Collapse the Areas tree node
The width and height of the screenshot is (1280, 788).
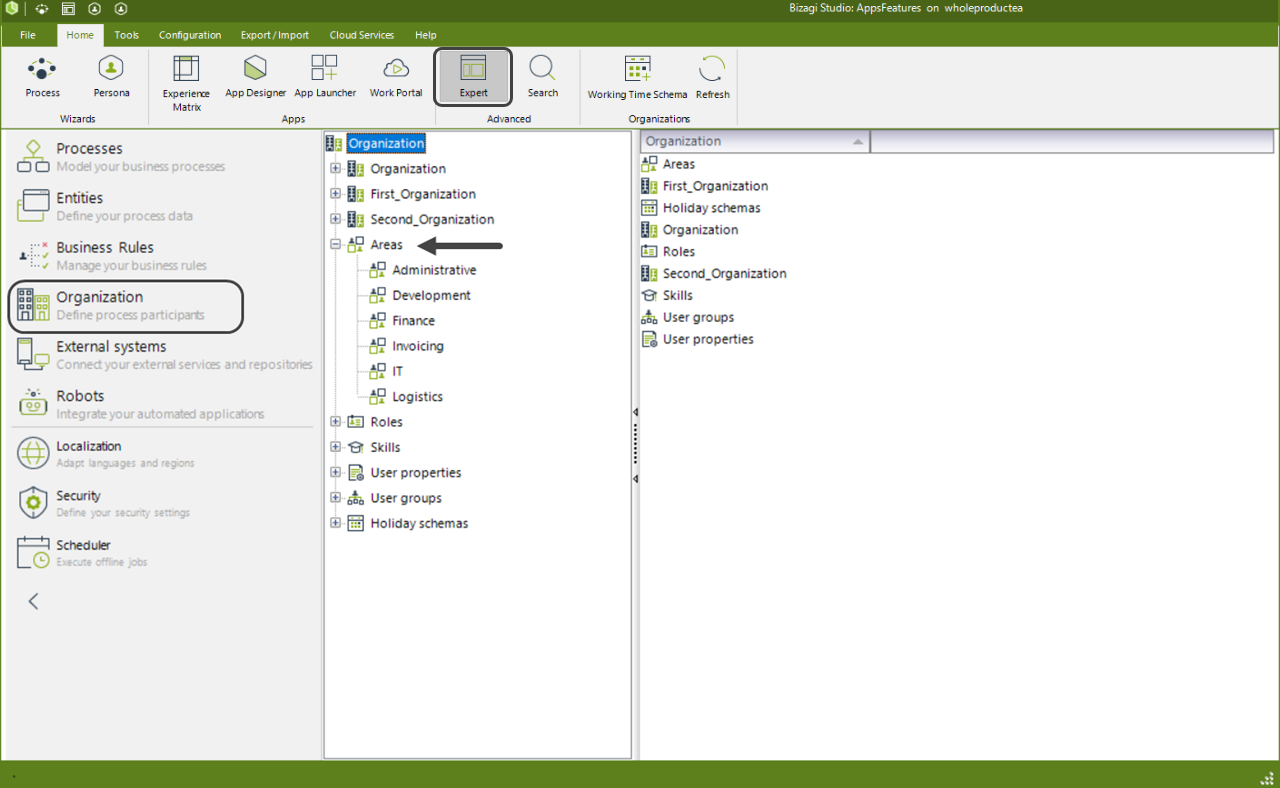336,245
